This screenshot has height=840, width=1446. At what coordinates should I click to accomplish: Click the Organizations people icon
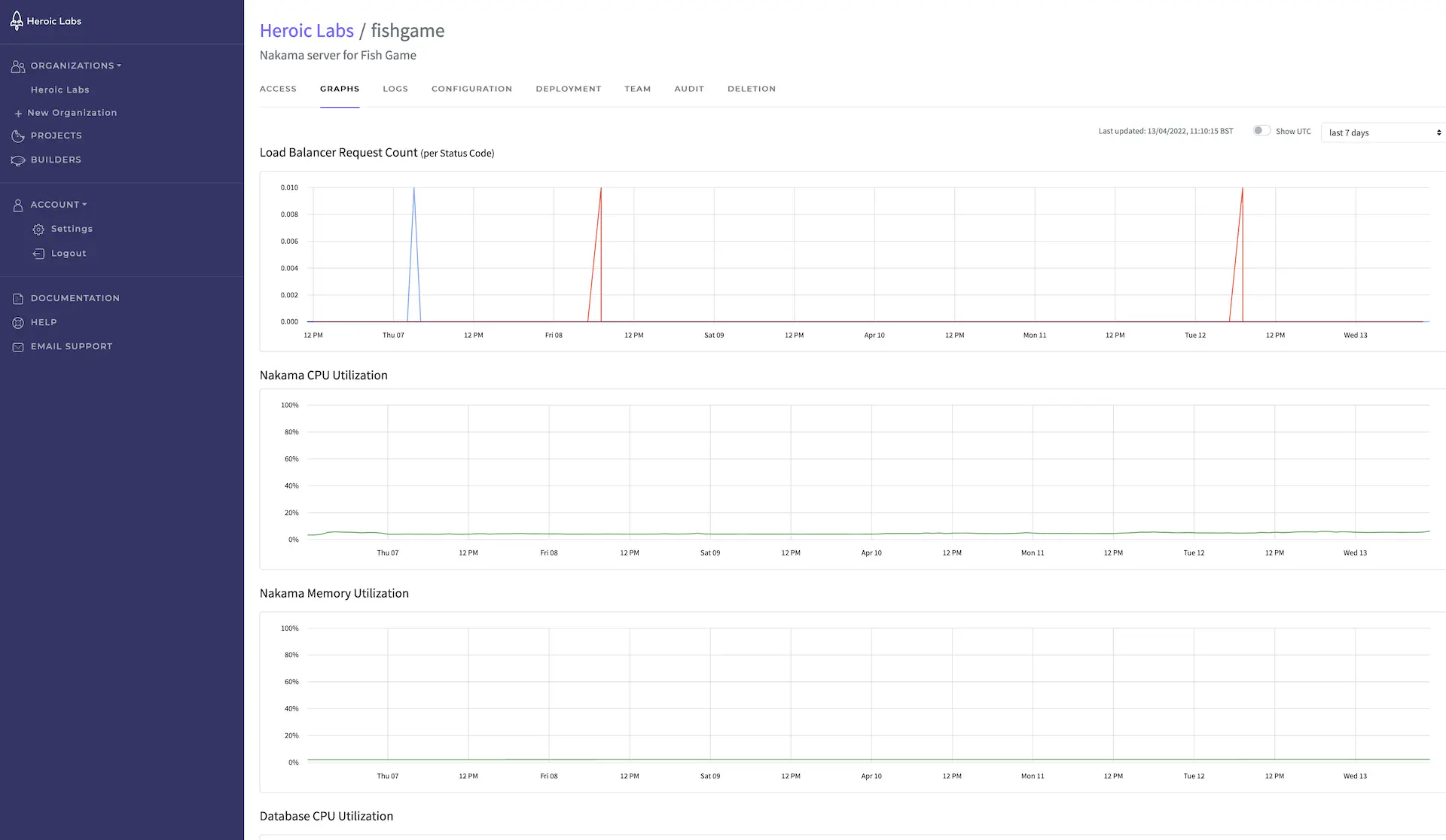point(18,66)
